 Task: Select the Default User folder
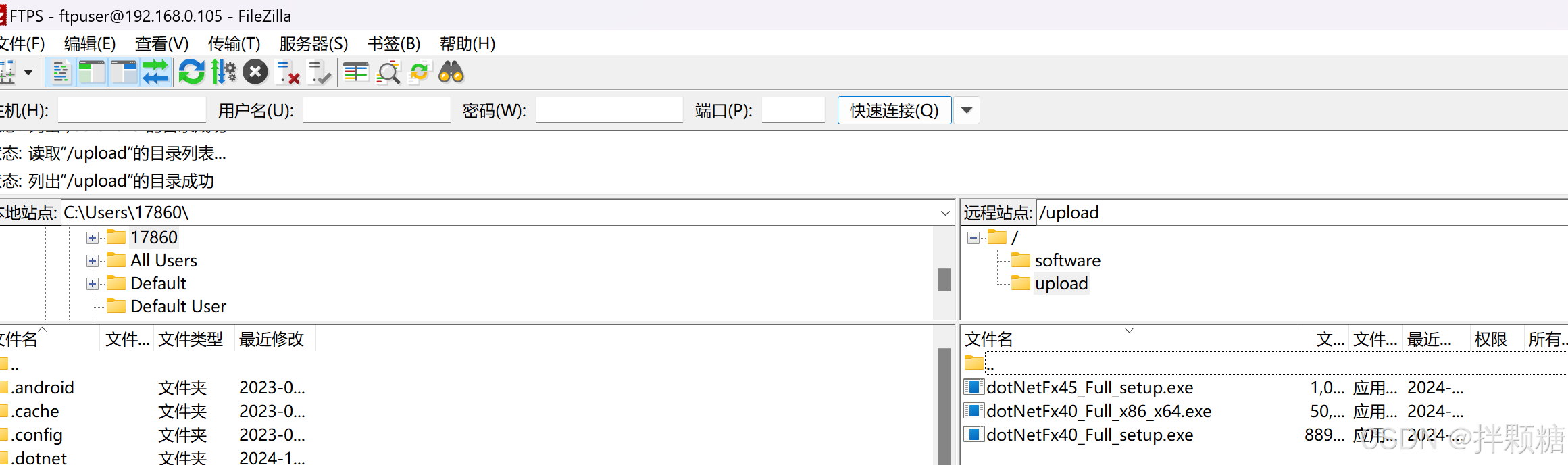178,307
